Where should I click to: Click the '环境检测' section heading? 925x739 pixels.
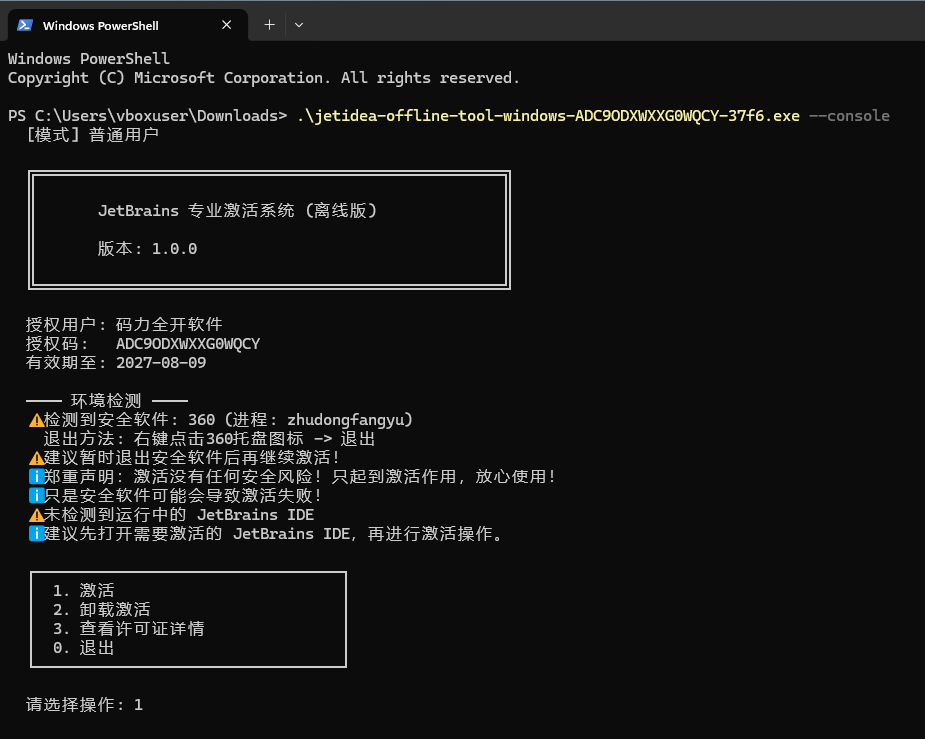(106, 400)
